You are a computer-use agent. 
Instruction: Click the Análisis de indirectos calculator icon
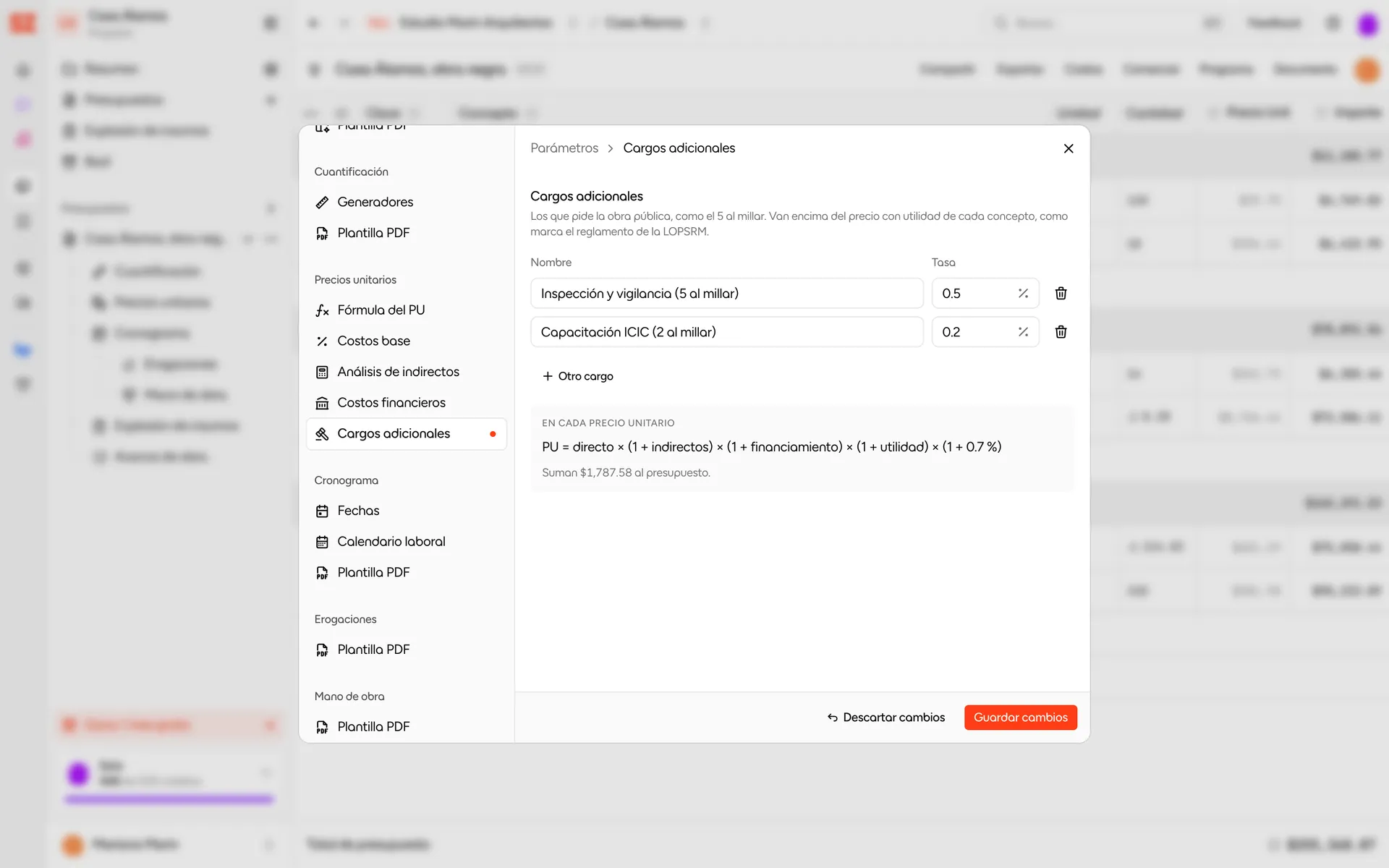click(x=322, y=372)
